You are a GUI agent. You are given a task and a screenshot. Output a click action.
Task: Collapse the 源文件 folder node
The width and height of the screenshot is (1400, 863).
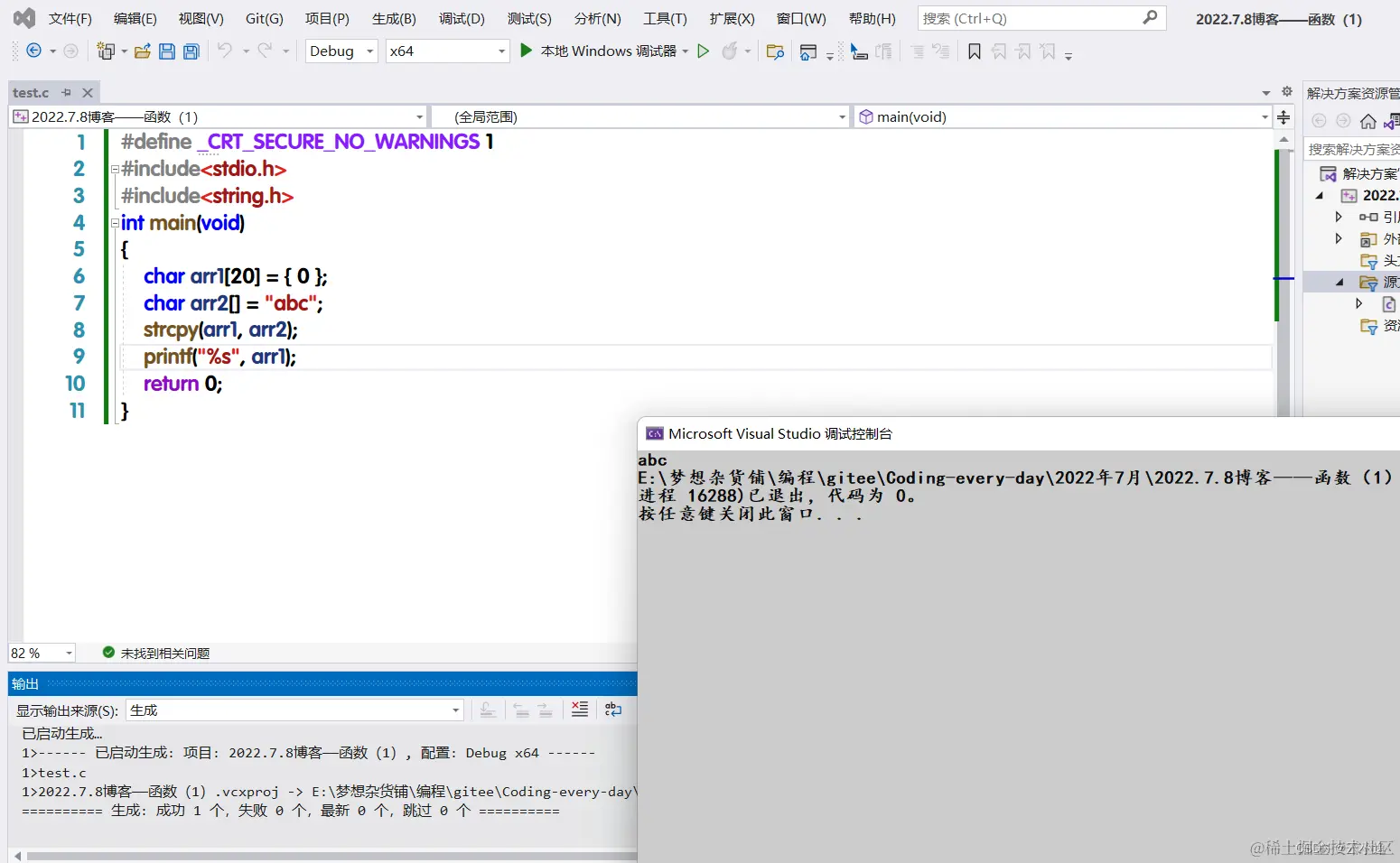pyautogui.click(x=1339, y=283)
